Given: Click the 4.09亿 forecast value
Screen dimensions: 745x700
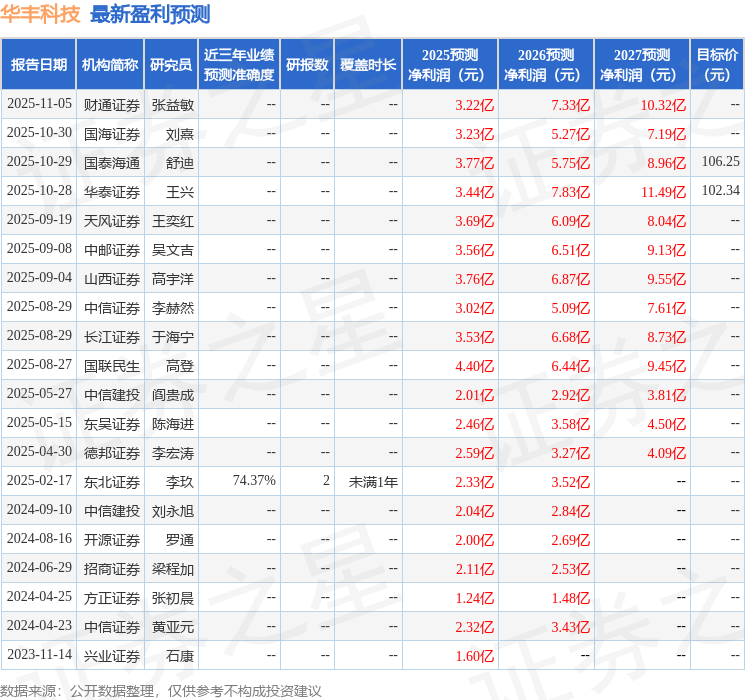Looking at the screenshot, I should pyautogui.click(x=667, y=453).
